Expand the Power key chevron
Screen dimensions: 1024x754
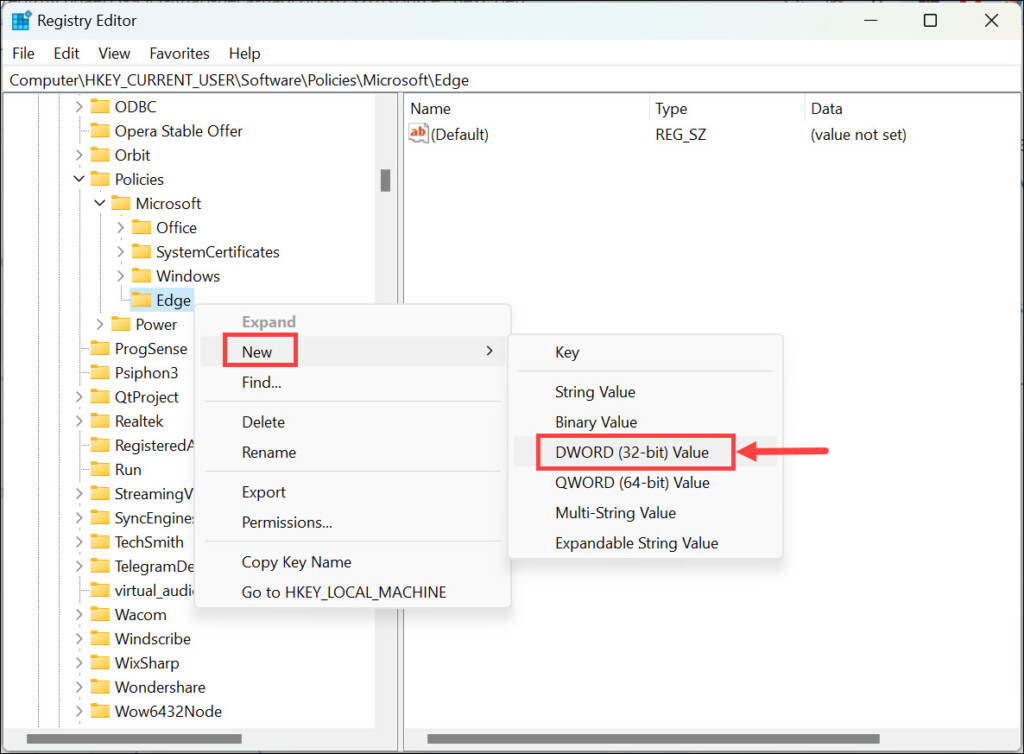(99, 324)
